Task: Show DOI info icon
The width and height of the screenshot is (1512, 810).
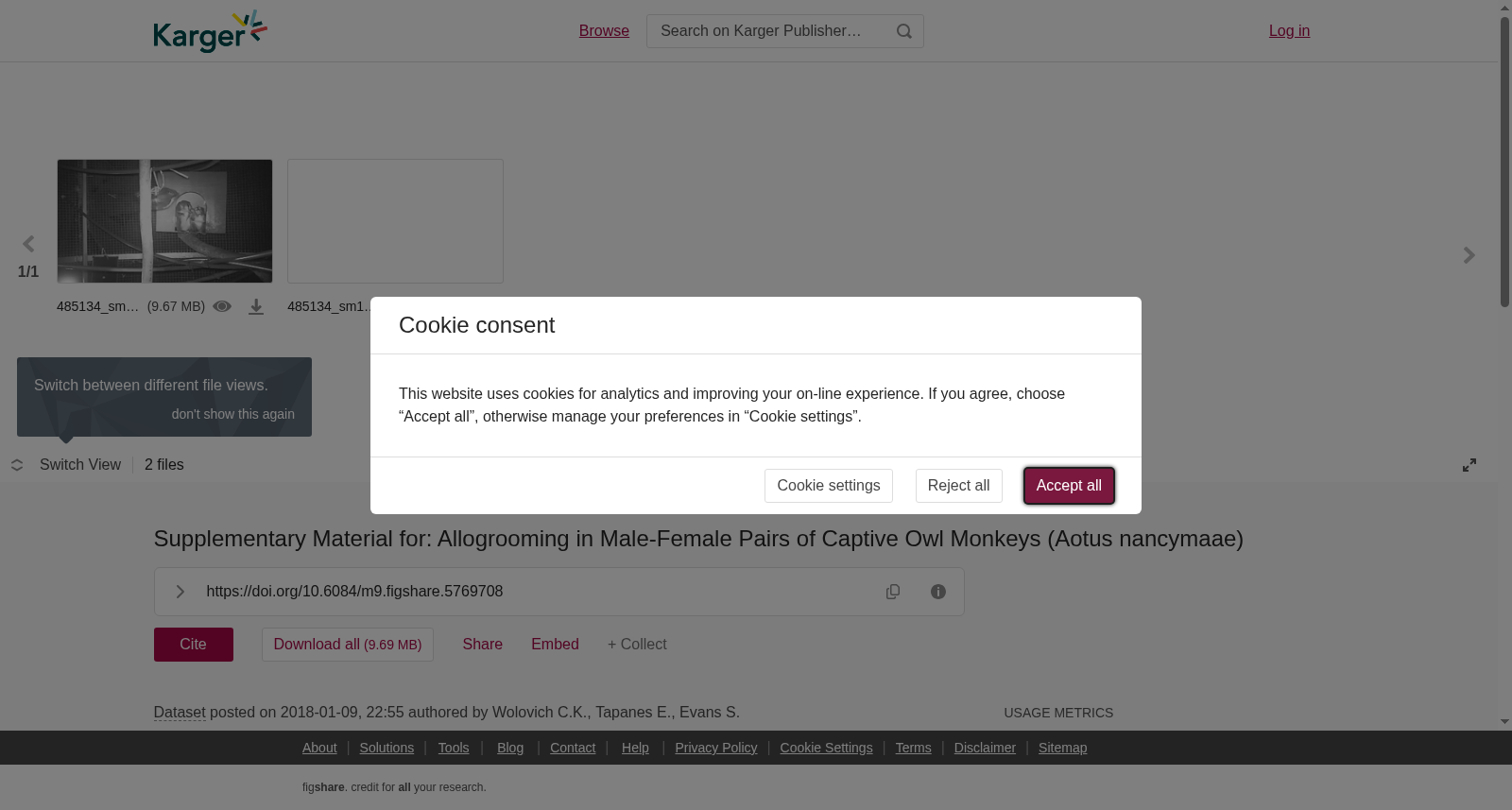Action: pyautogui.click(x=938, y=592)
